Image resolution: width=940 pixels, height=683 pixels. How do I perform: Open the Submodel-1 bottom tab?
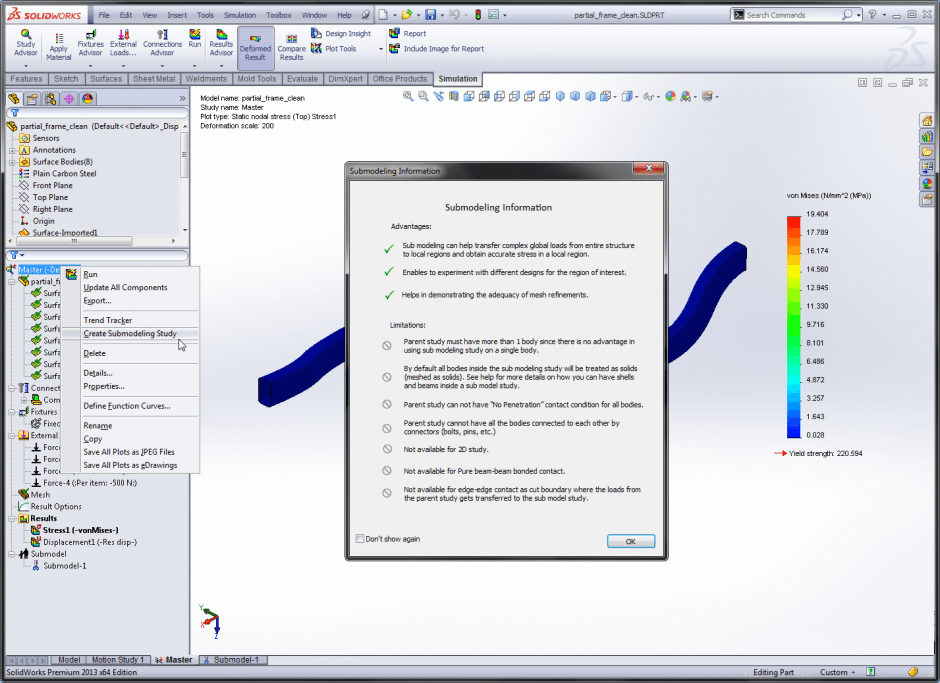tap(235, 660)
